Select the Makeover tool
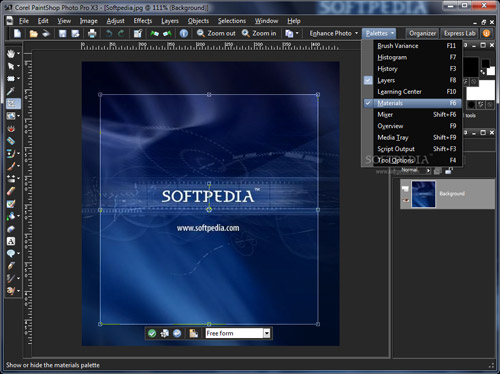This screenshot has height=374, width=500. click(11, 141)
